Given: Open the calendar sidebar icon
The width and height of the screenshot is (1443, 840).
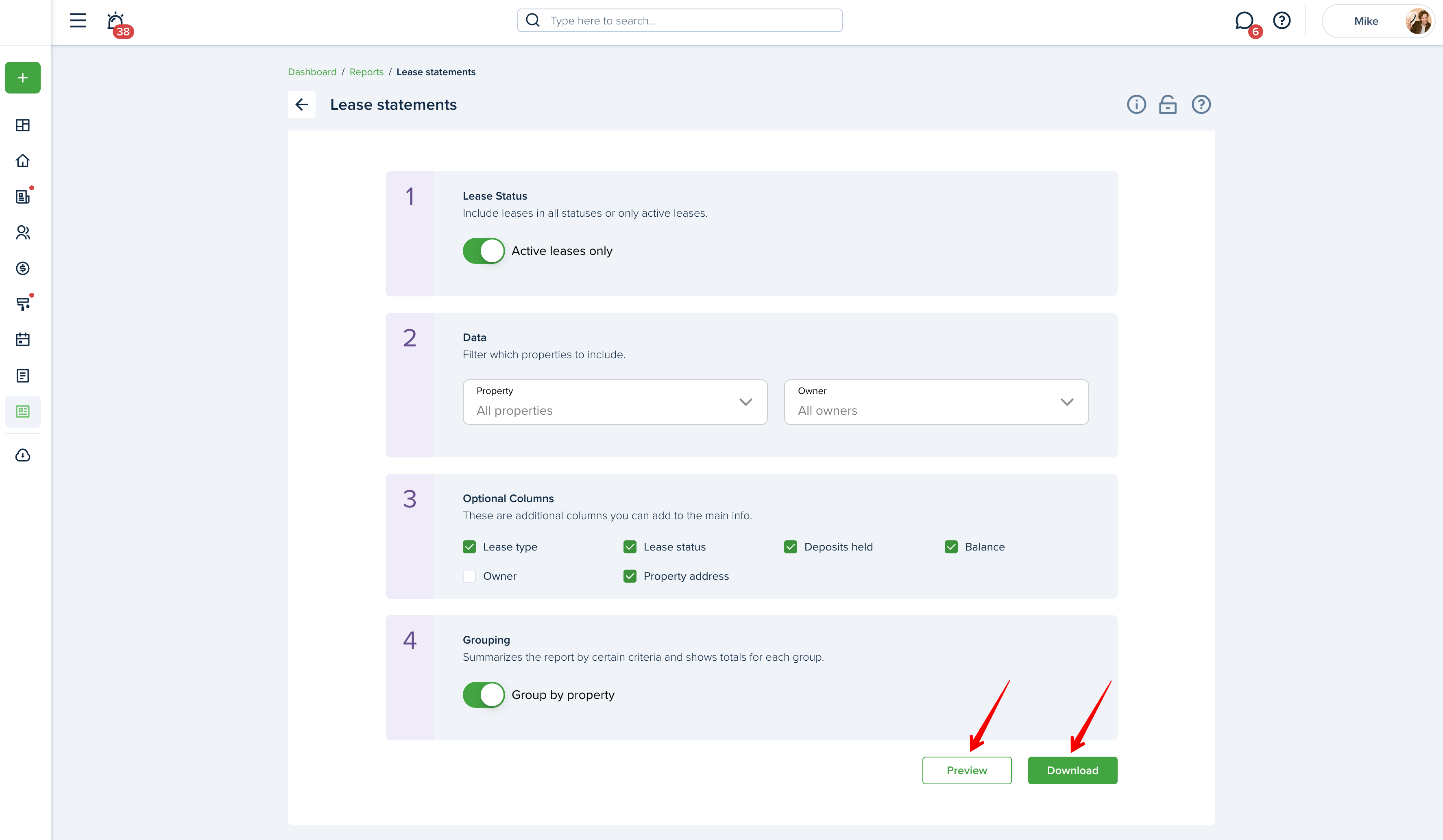Looking at the screenshot, I should 23,339.
